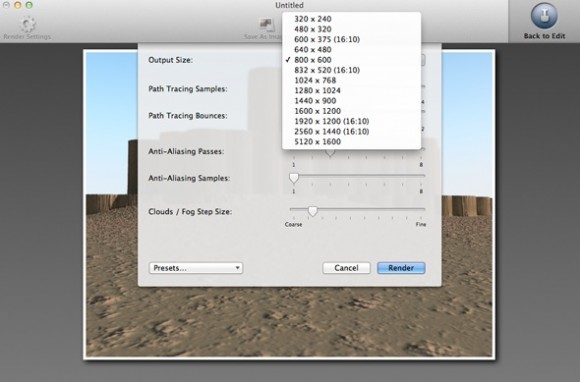Choose 320 x 240 output size
The width and height of the screenshot is (580, 382).
coord(351,19)
